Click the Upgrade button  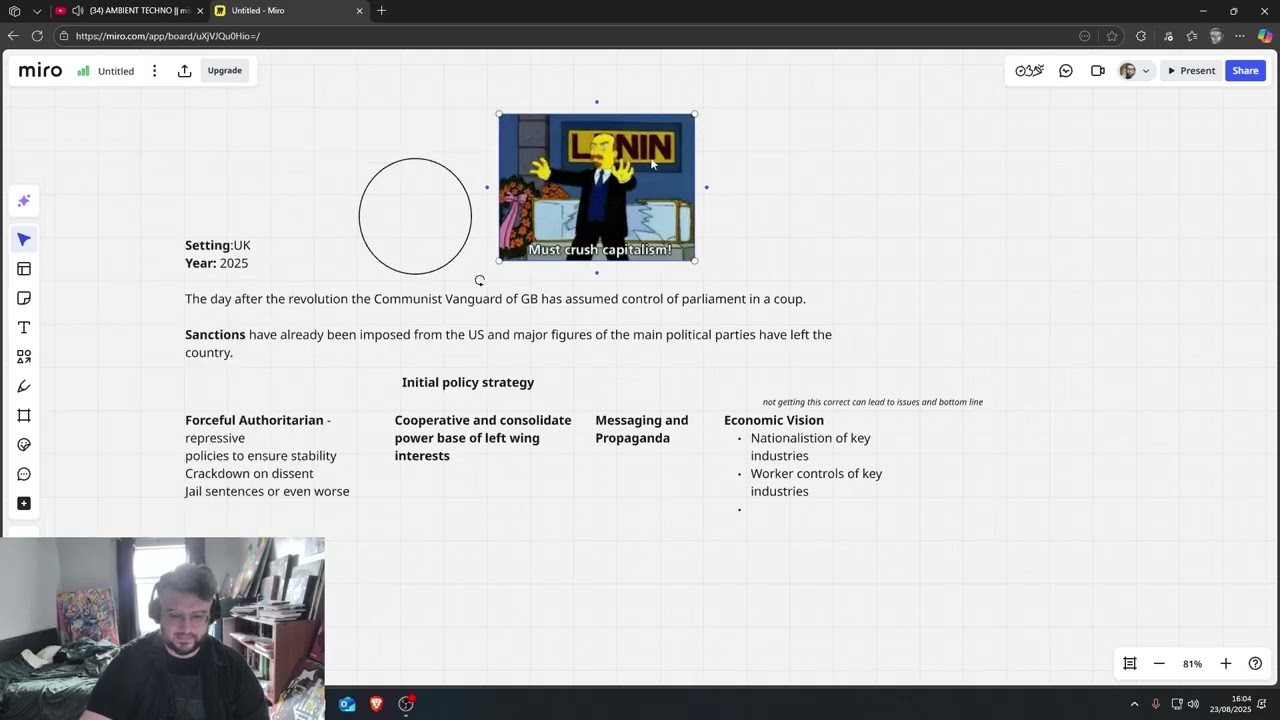pos(225,71)
